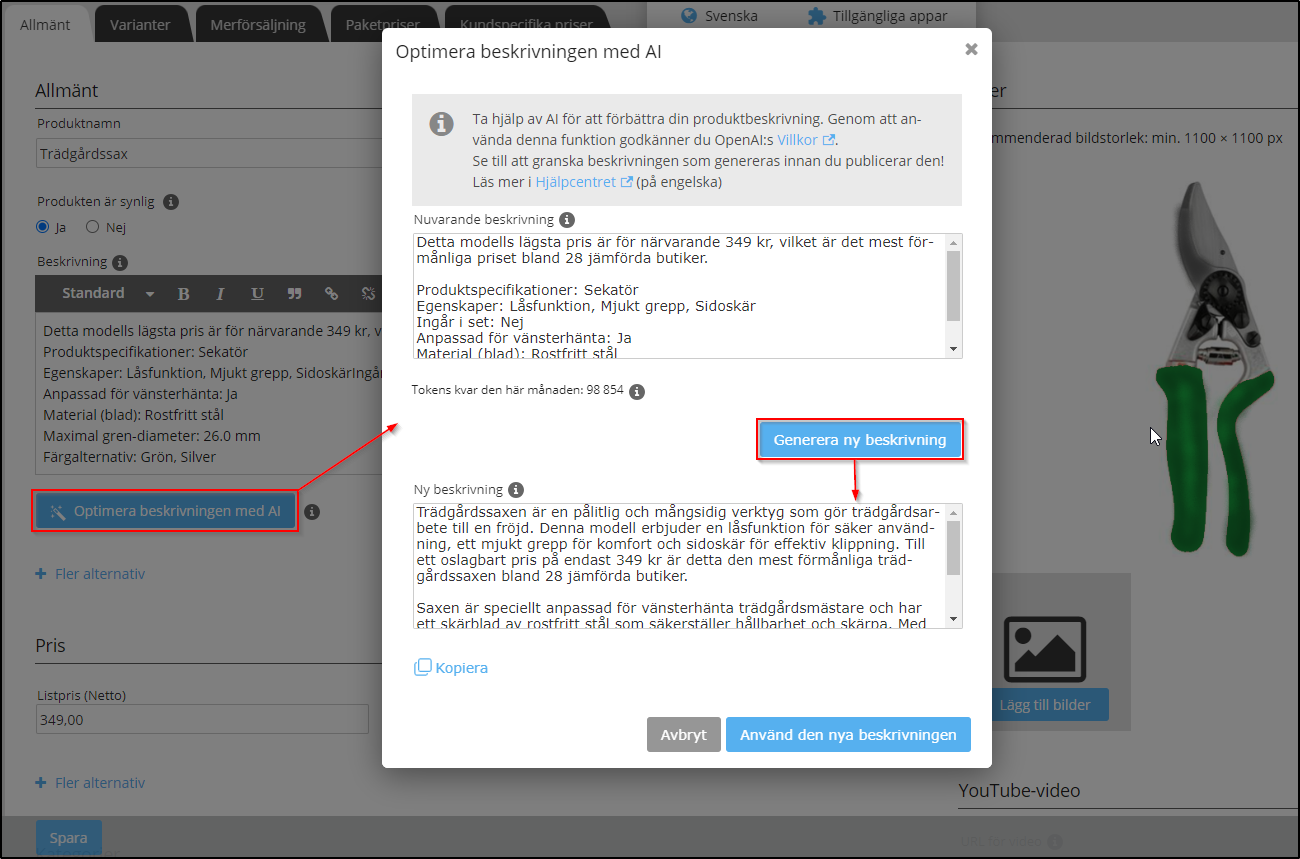Click Generera ny beskrivning
The height and width of the screenshot is (859, 1300).
point(860,438)
